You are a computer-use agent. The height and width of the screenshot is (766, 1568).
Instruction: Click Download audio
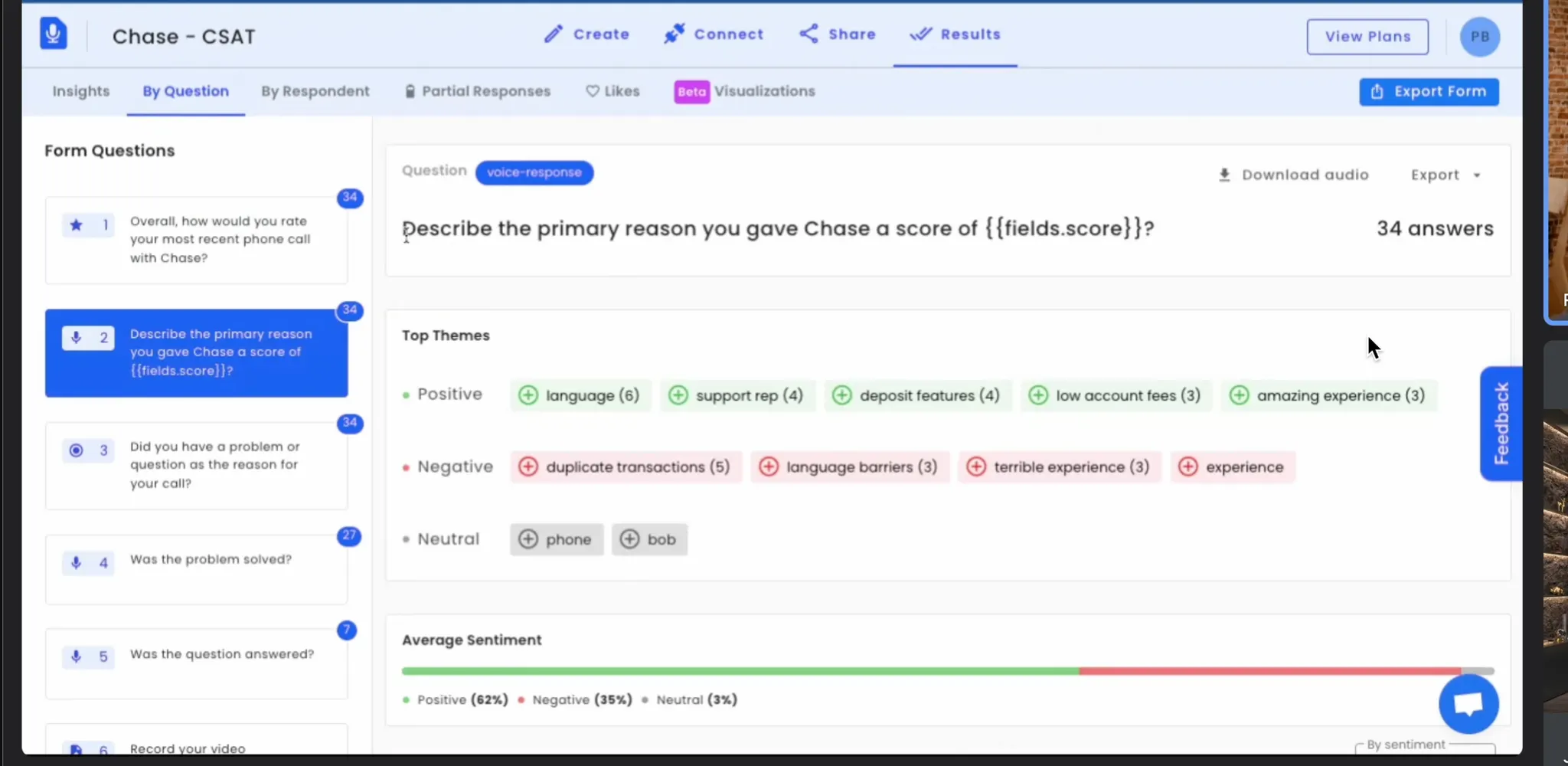click(1293, 175)
